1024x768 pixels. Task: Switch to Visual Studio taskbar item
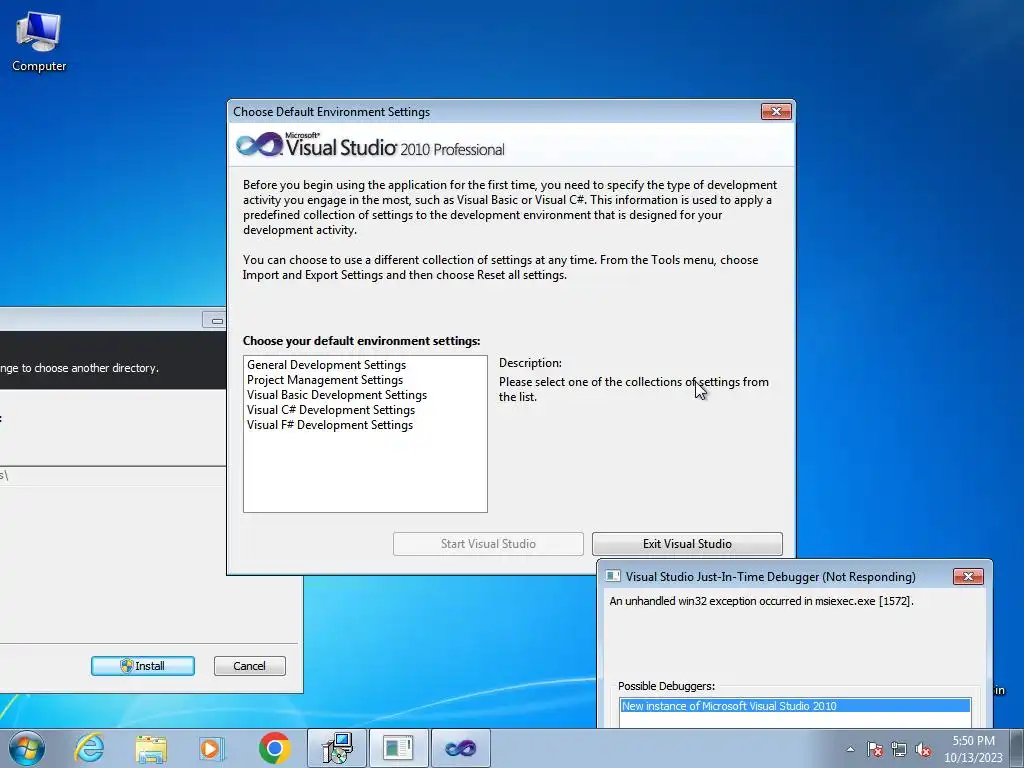click(460, 748)
